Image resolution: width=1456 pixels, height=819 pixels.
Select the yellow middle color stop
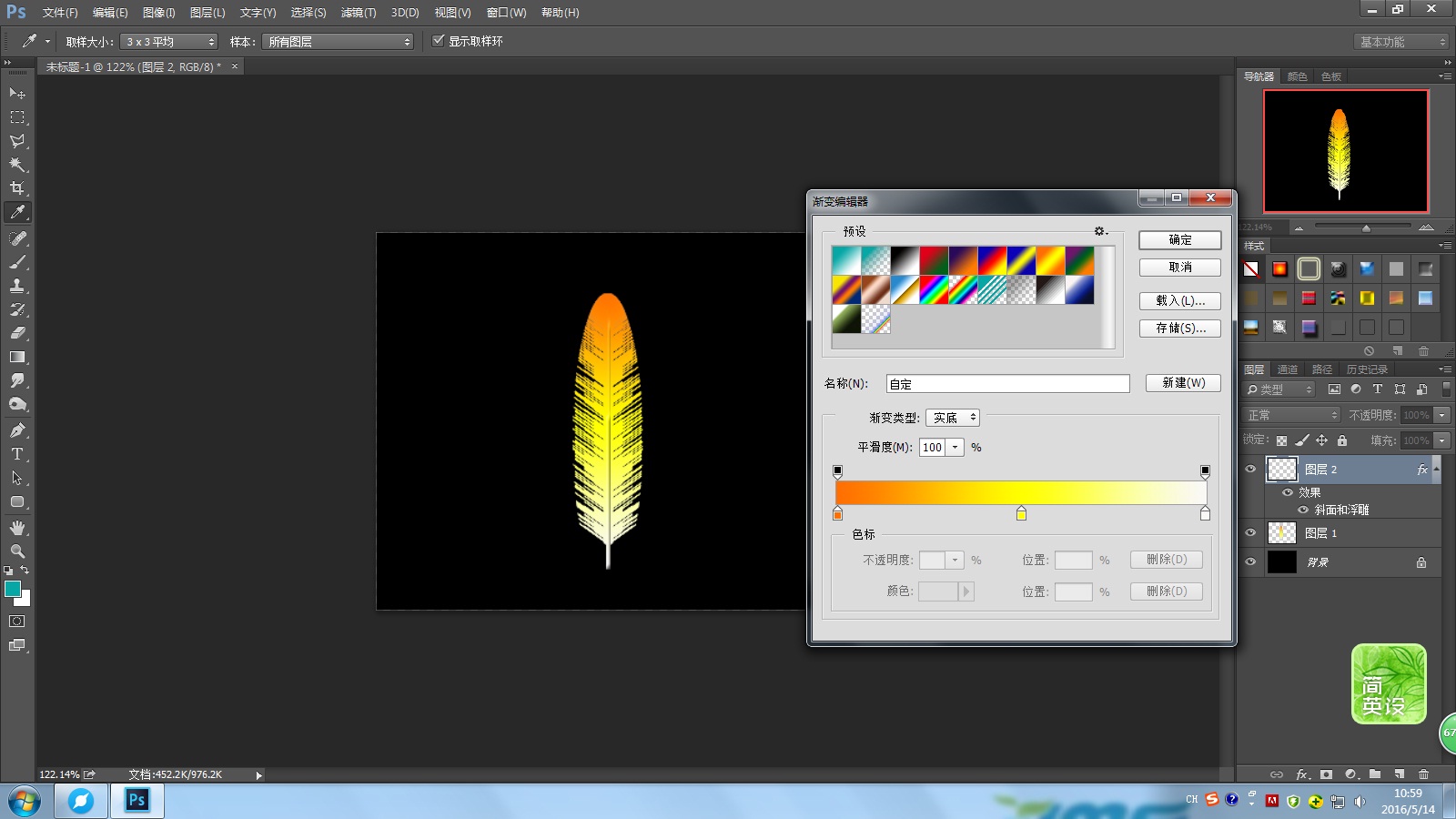point(1021,514)
